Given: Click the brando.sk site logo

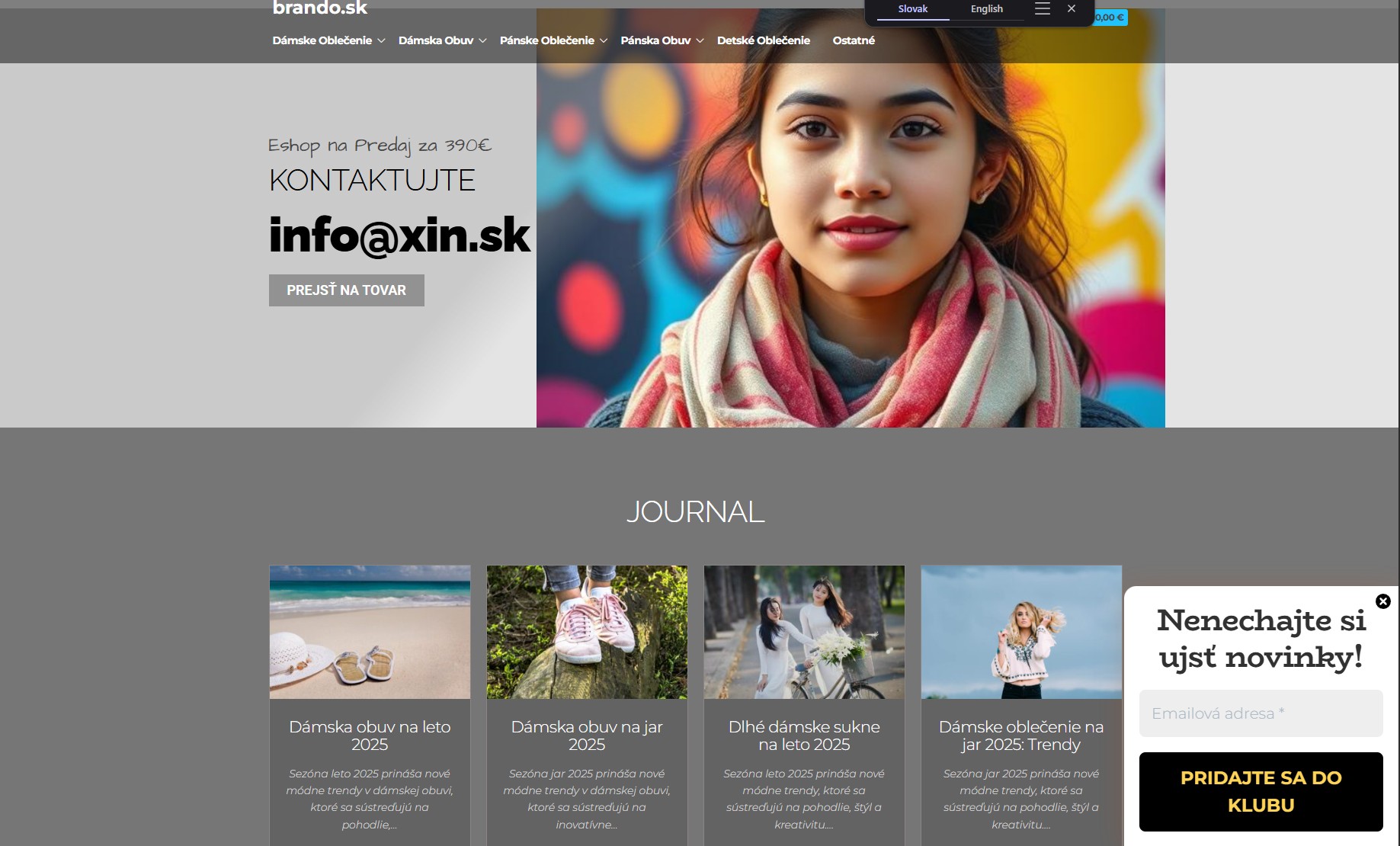Looking at the screenshot, I should [x=320, y=8].
